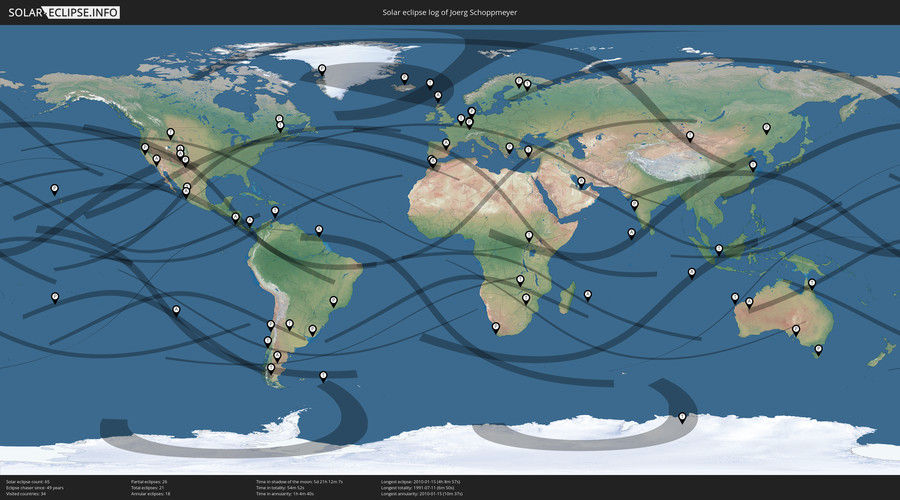Select the marker in Spain

point(446,144)
